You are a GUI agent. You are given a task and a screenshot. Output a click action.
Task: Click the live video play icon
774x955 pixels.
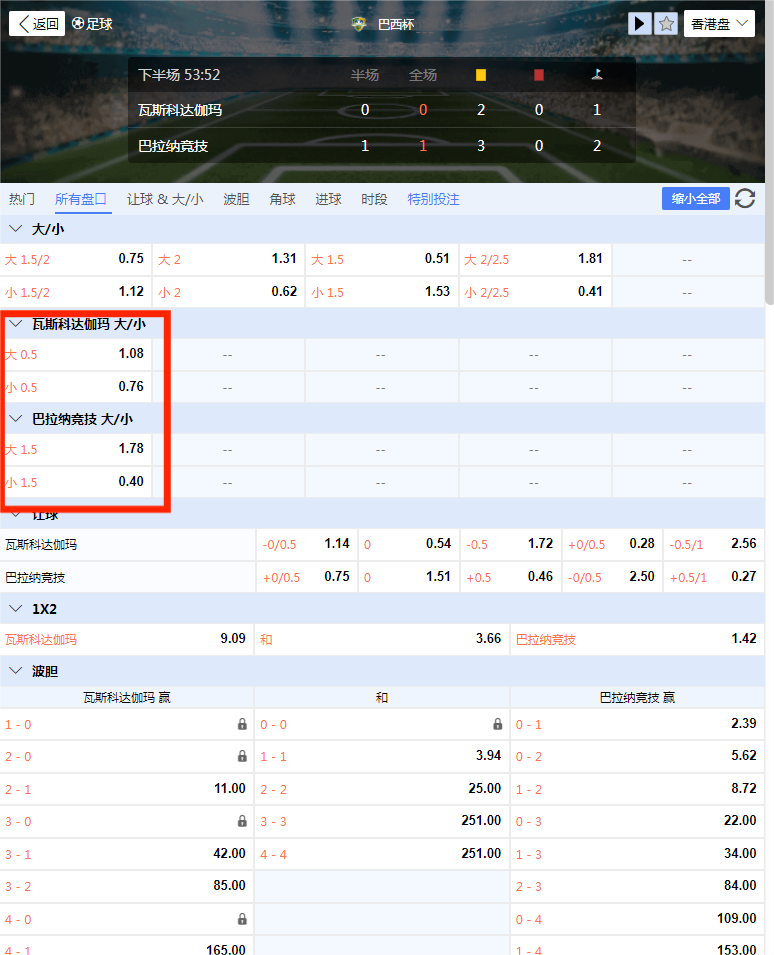(x=640, y=23)
